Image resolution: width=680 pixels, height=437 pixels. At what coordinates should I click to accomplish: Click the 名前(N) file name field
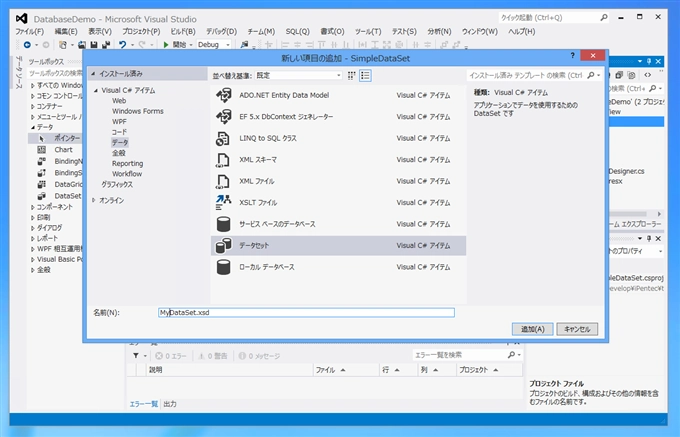pyautogui.click(x=306, y=313)
